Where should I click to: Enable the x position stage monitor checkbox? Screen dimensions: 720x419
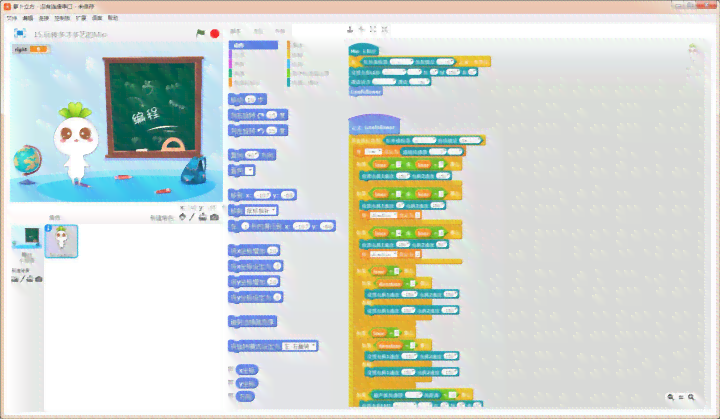pos(231,370)
